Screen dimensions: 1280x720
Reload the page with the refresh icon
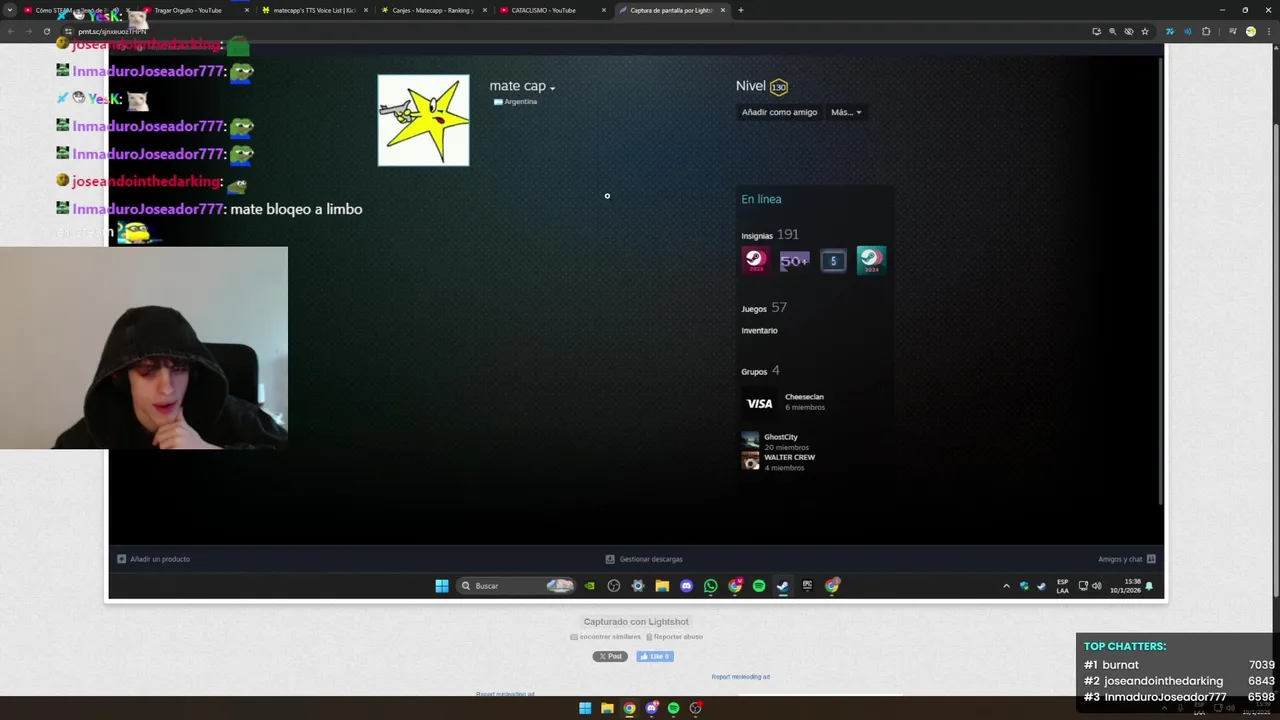coord(46,31)
